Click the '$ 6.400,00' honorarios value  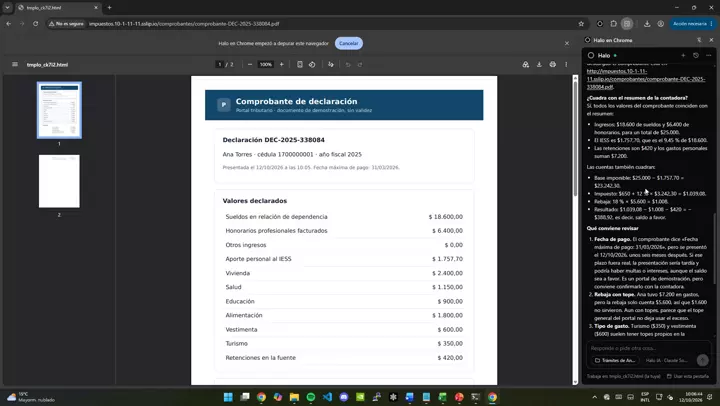(x=447, y=231)
